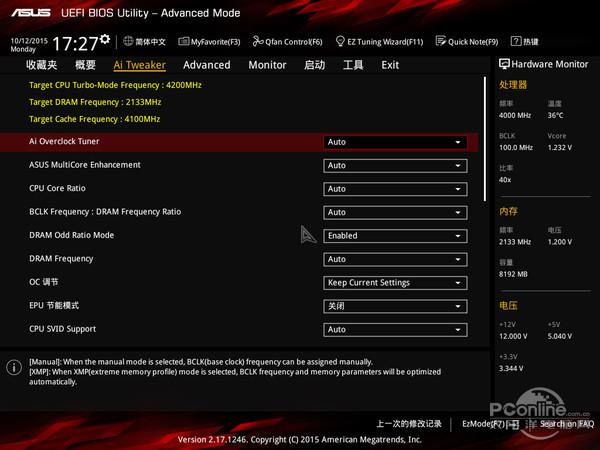Screen dimensions: 600x450
Task: Open the Monitor tab
Action: 267,65
